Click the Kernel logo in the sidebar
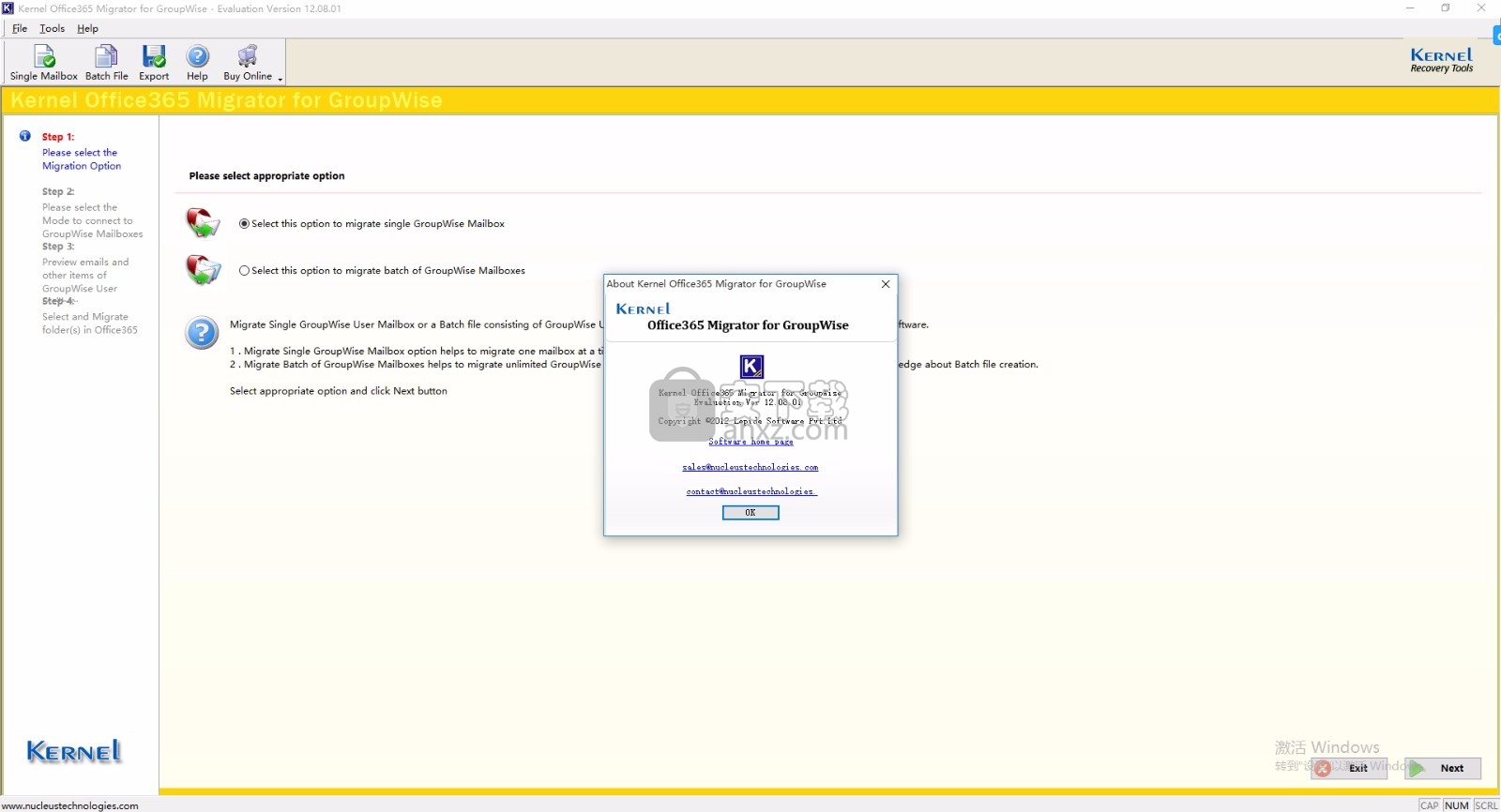This screenshot has width=1501, height=812. [74, 751]
